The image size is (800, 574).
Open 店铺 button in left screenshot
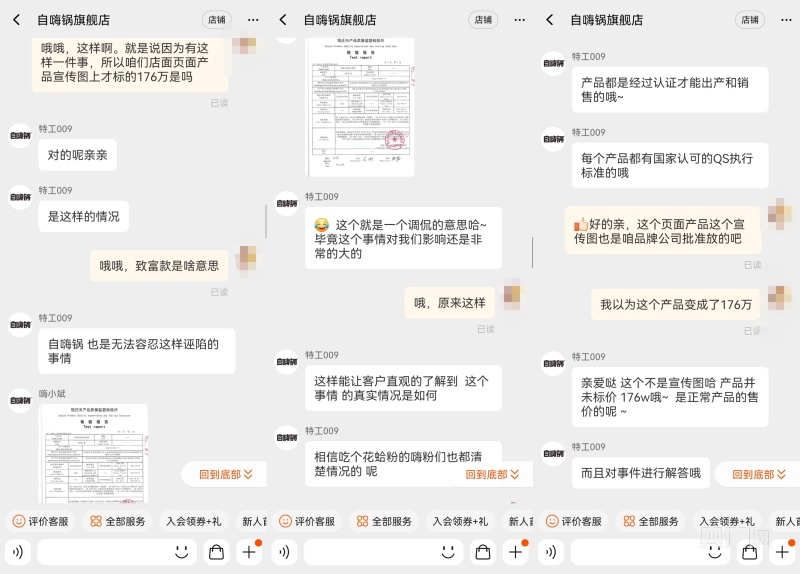[217, 20]
